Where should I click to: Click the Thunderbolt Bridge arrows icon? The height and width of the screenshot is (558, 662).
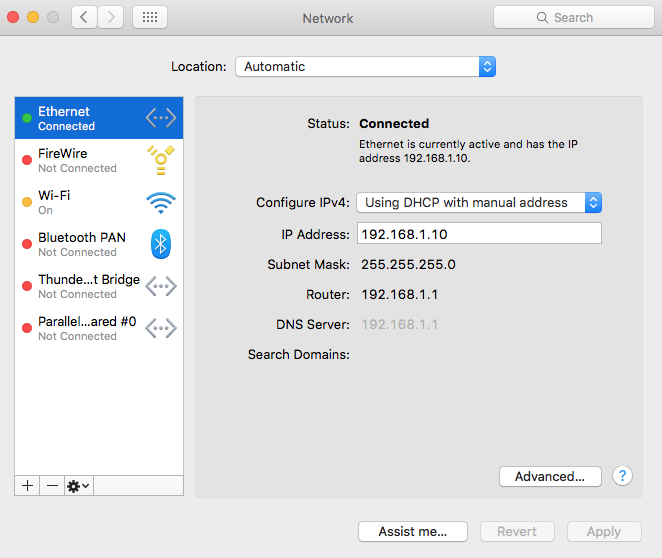161,286
